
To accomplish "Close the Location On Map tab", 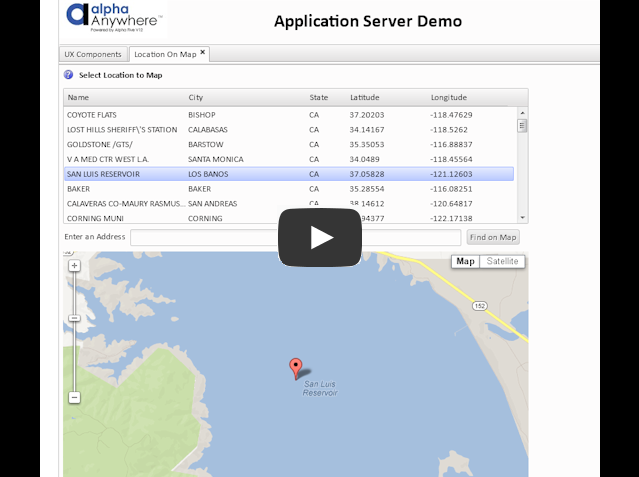I will (x=203, y=52).
